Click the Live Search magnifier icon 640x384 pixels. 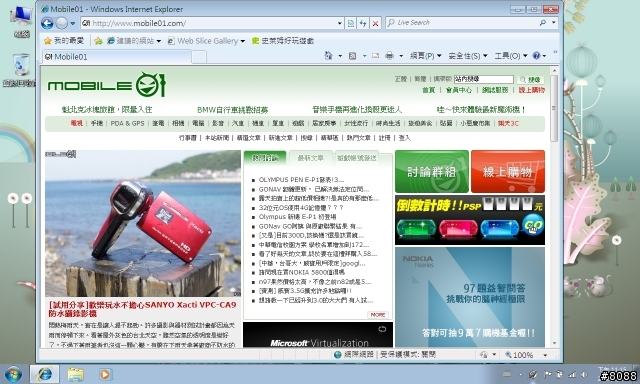pyautogui.click(x=542, y=23)
